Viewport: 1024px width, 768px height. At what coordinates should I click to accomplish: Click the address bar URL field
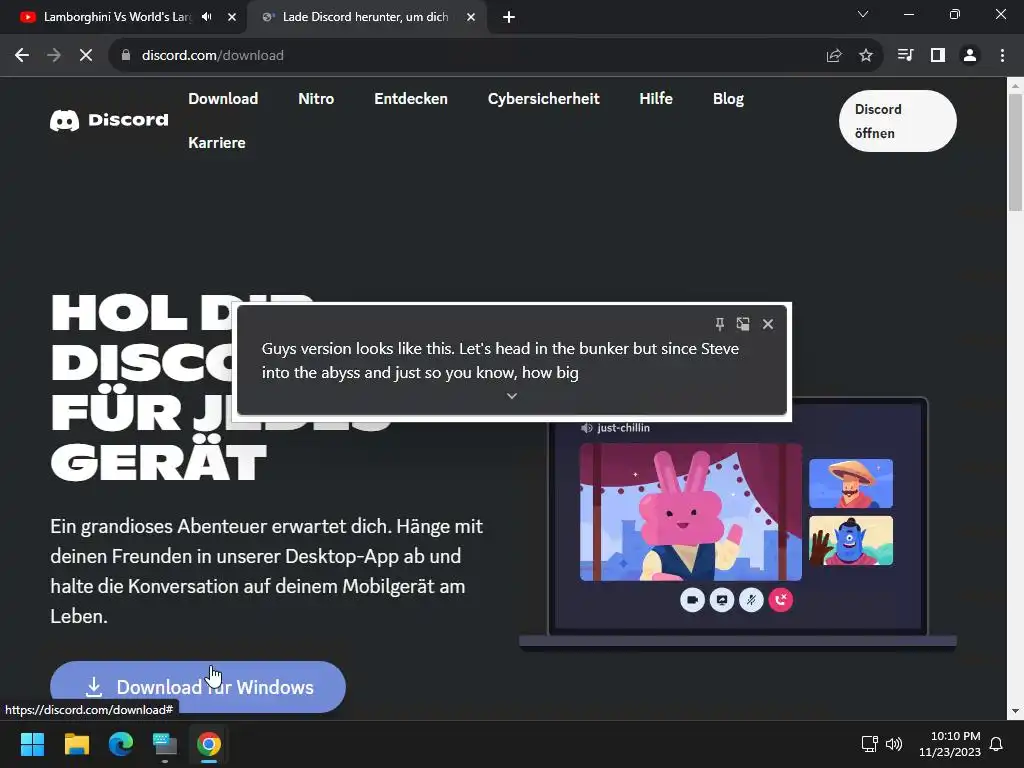[x=470, y=56]
